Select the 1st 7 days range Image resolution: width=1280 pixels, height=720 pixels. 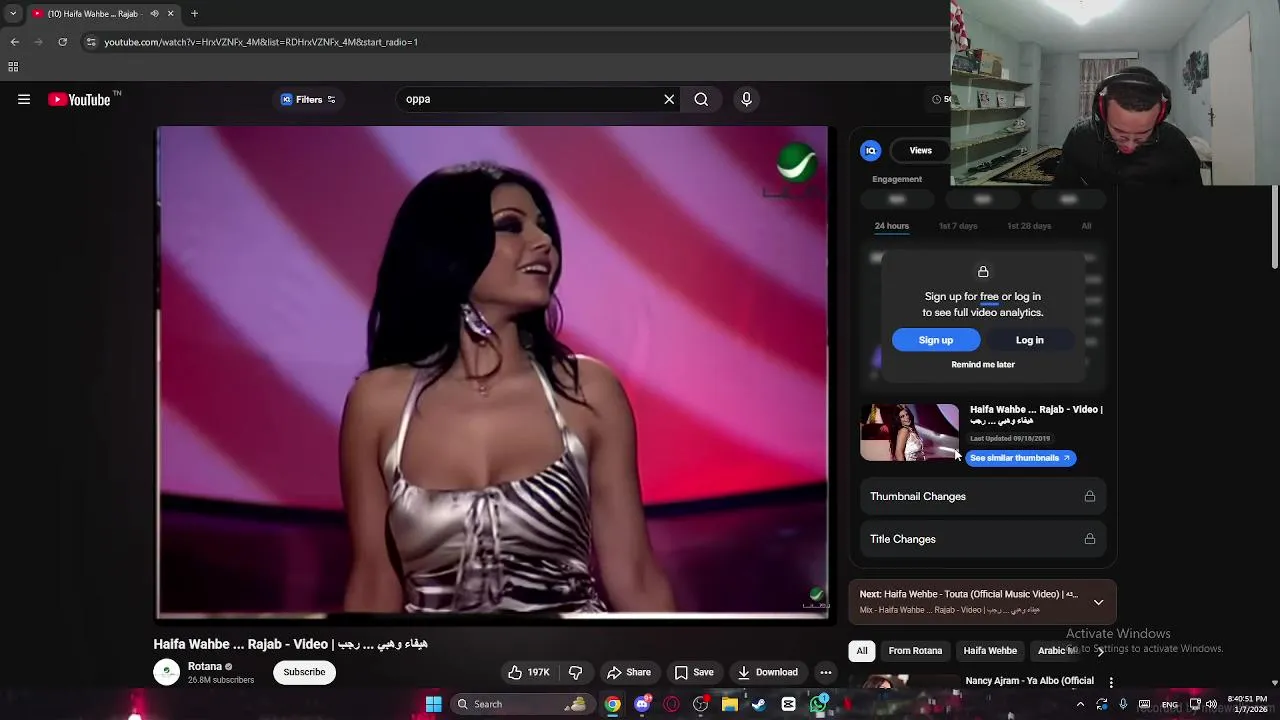(x=958, y=226)
